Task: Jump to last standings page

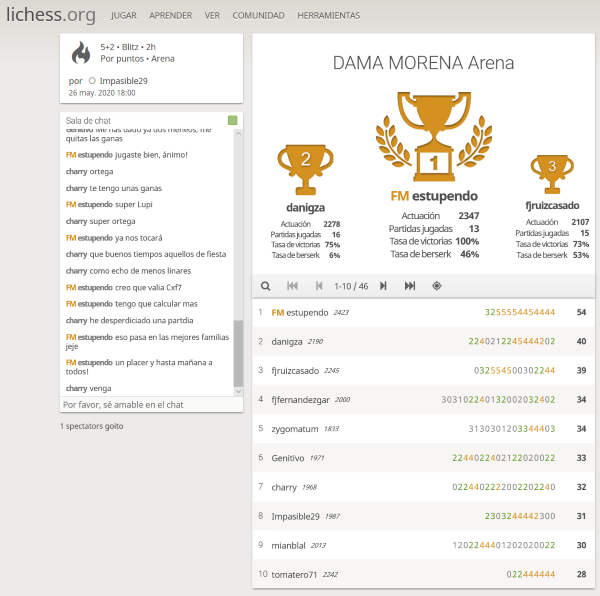Action: tap(410, 286)
